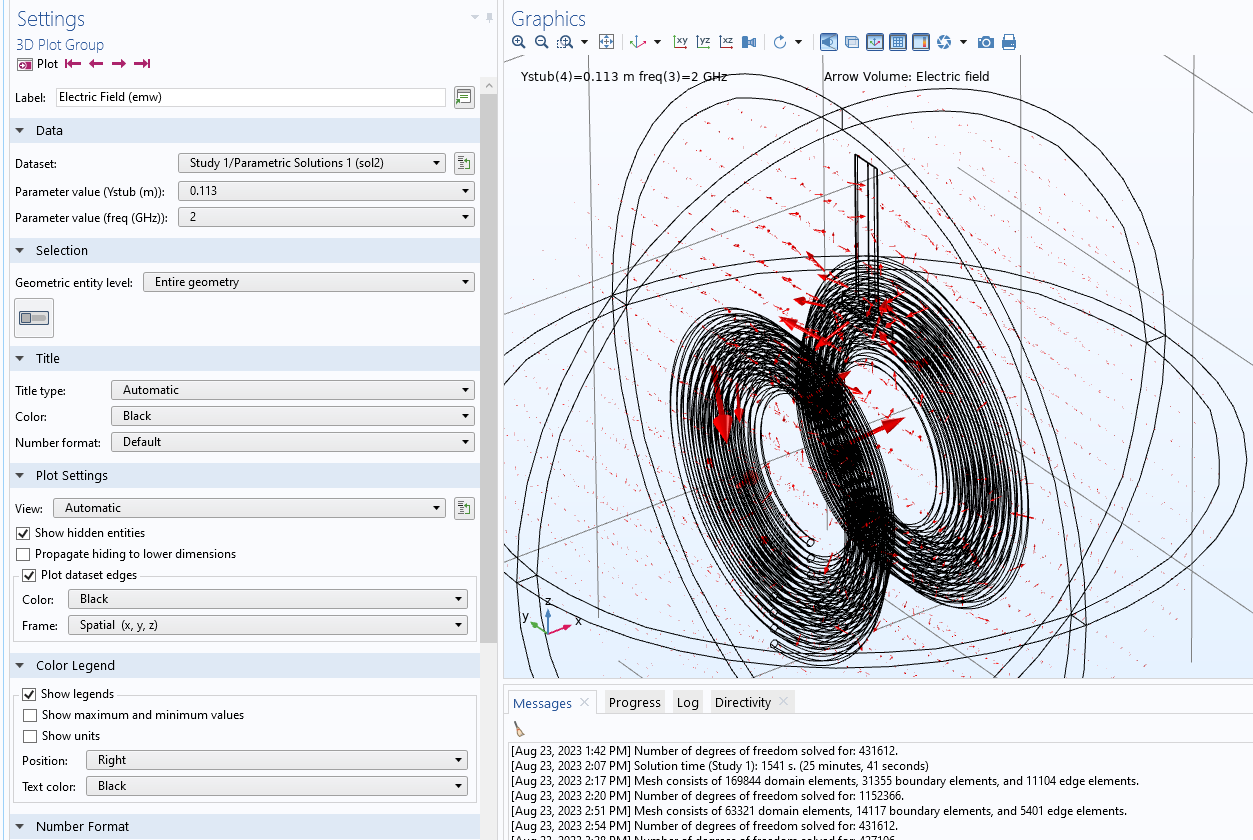The image size is (1253, 840).
Task: Click the Zoom Extents icon
Action: [x=606, y=42]
